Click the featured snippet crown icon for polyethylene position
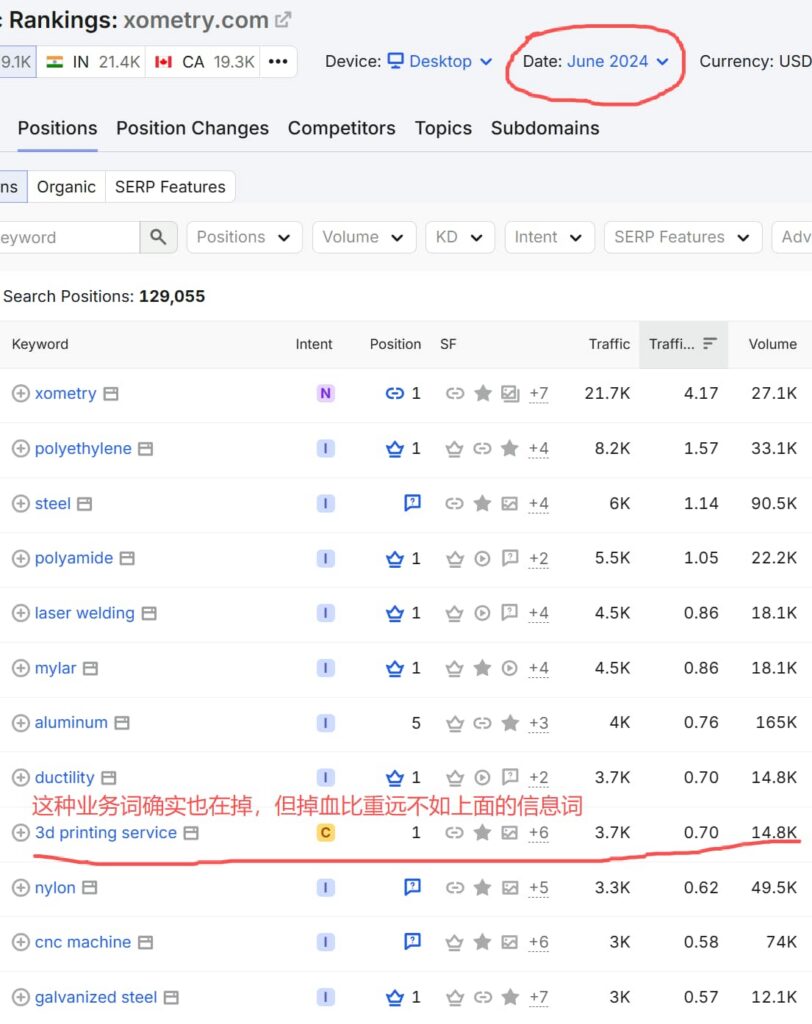The width and height of the screenshot is (812, 1024). 395,449
